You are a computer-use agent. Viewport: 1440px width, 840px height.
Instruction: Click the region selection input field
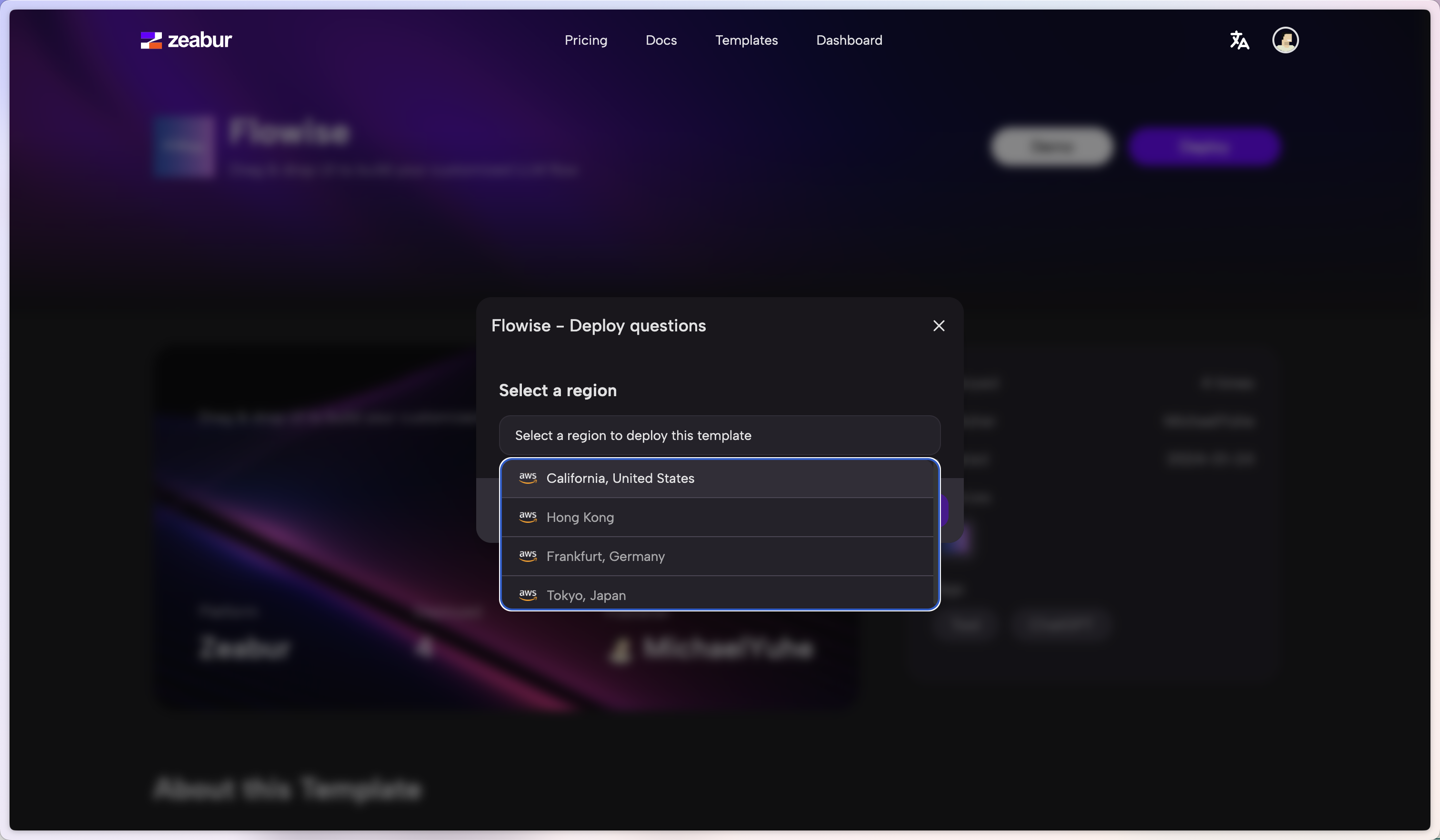point(719,435)
